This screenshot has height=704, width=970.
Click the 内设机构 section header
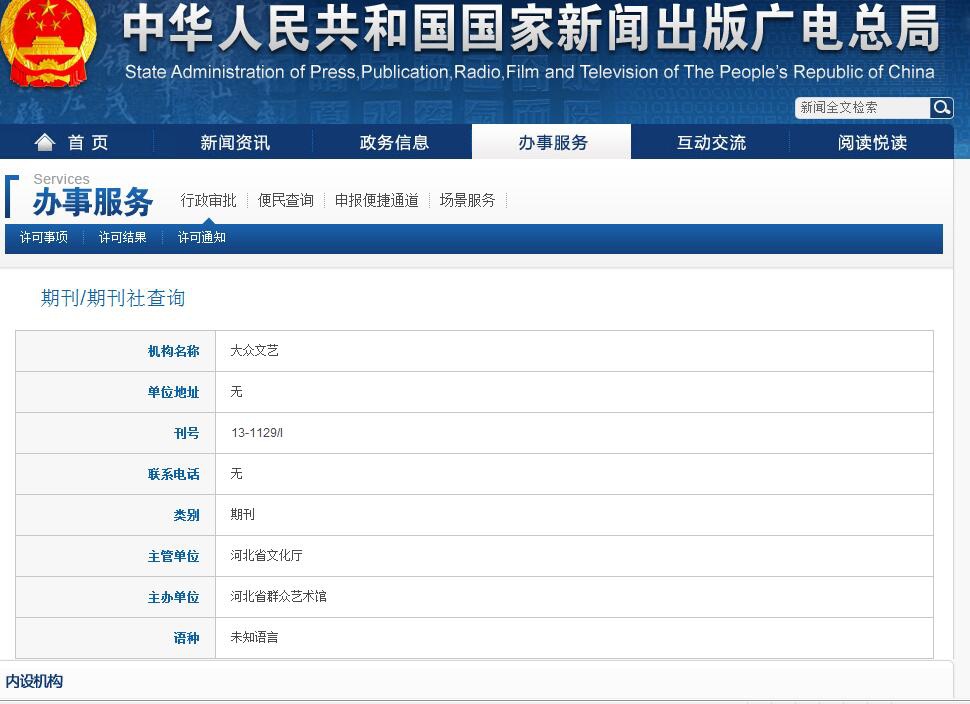[x=34, y=681]
